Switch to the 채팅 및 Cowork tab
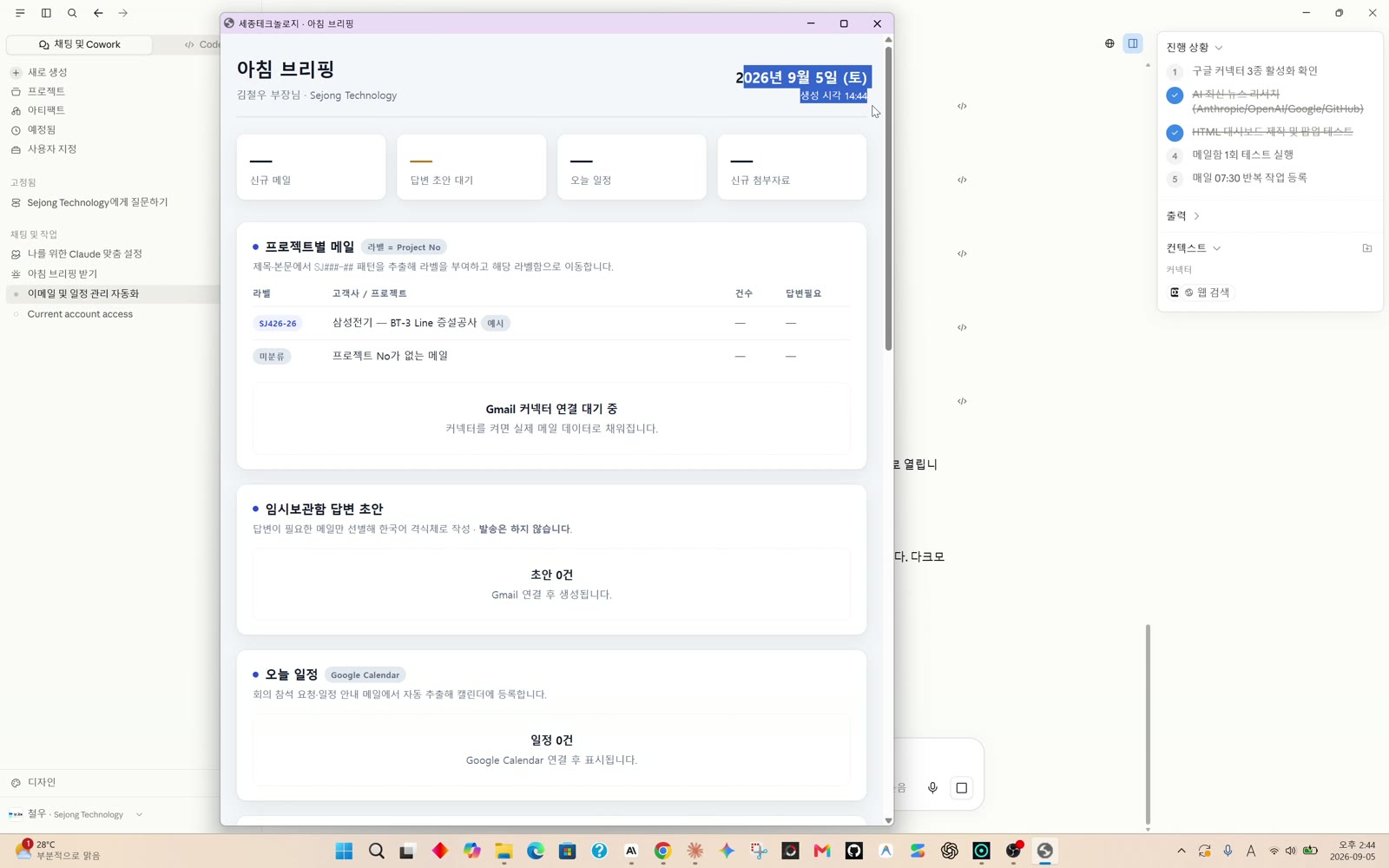1389x868 pixels. 80,44
